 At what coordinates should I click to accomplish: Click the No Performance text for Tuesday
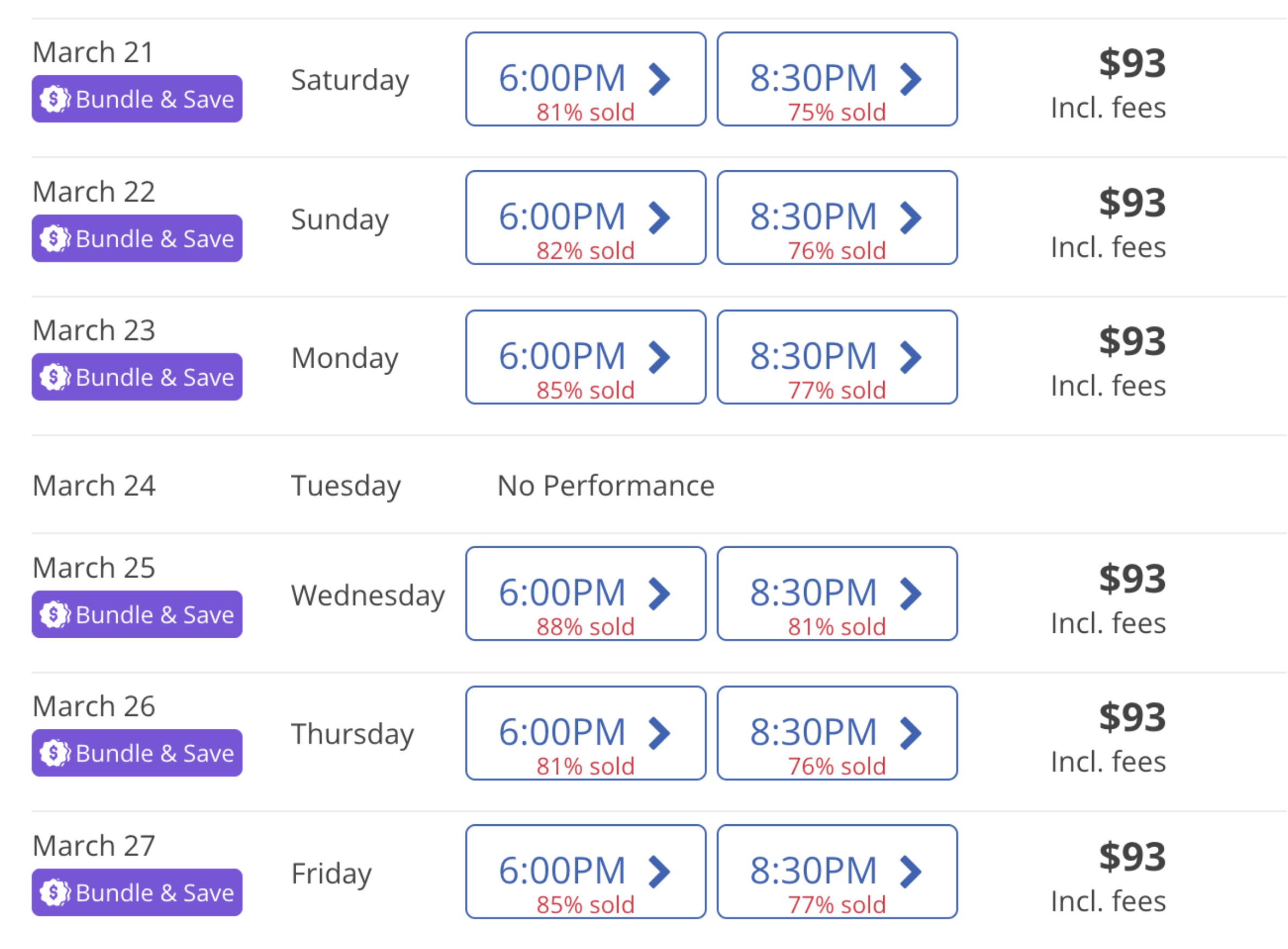(605, 485)
